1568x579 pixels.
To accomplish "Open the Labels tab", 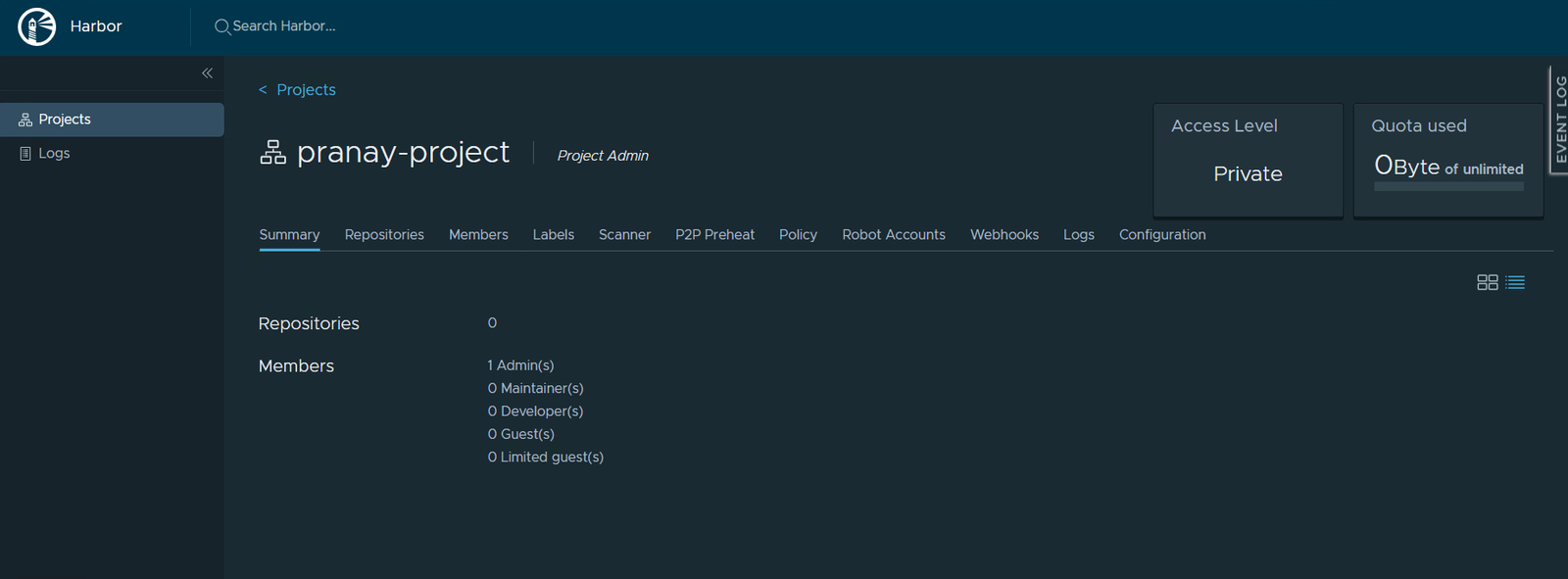I will click(554, 235).
